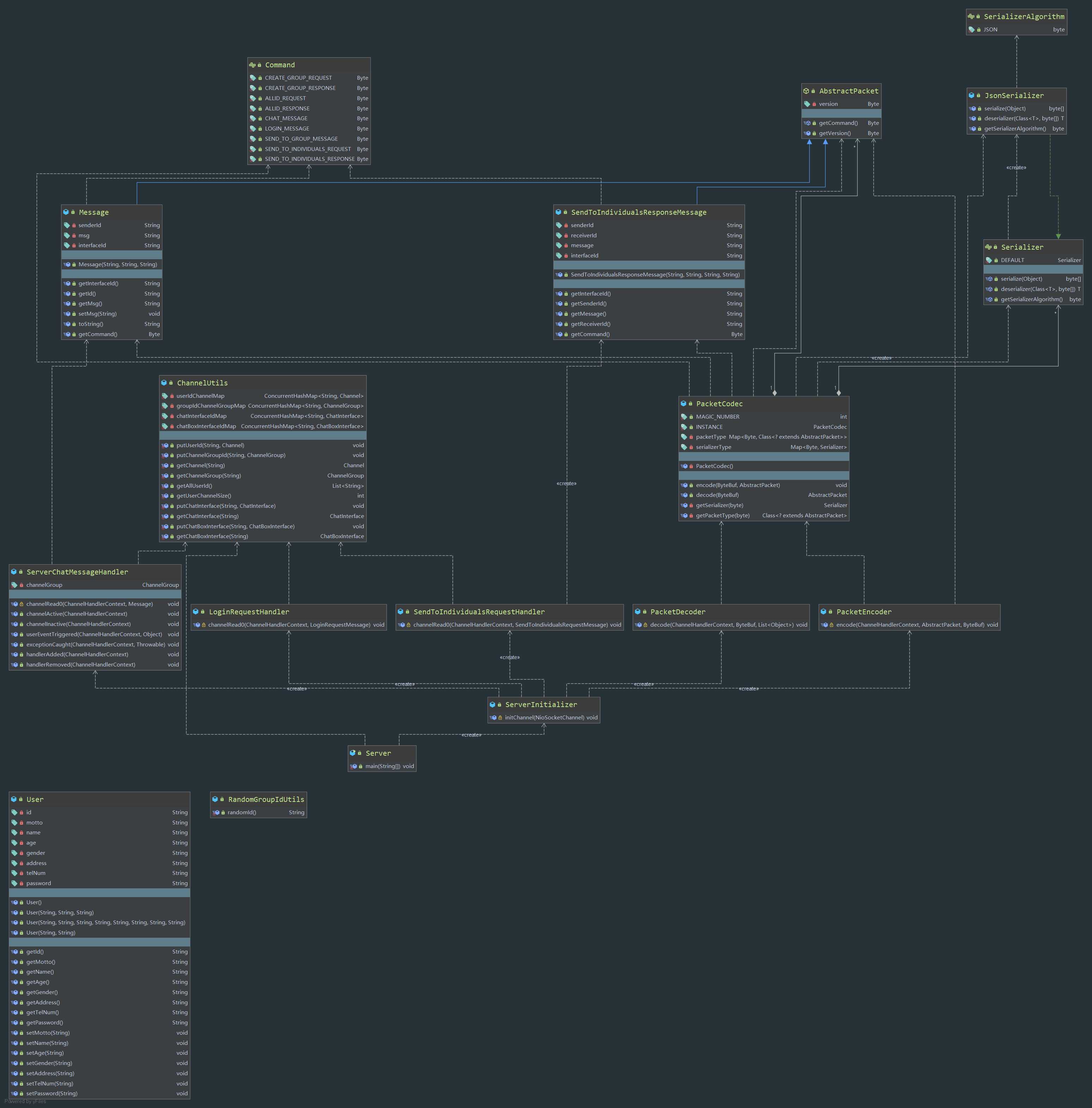Select the User(String, String) two-argument constructor
1092x1108 pixels.
(x=99, y=932)
